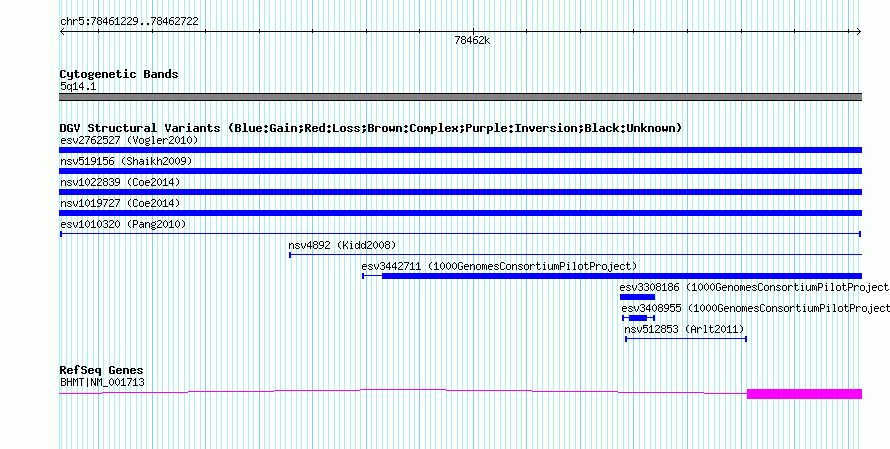Click the thin line feature of esv1010320
Viewport: 890px width, 449px height.
[460, 233]
